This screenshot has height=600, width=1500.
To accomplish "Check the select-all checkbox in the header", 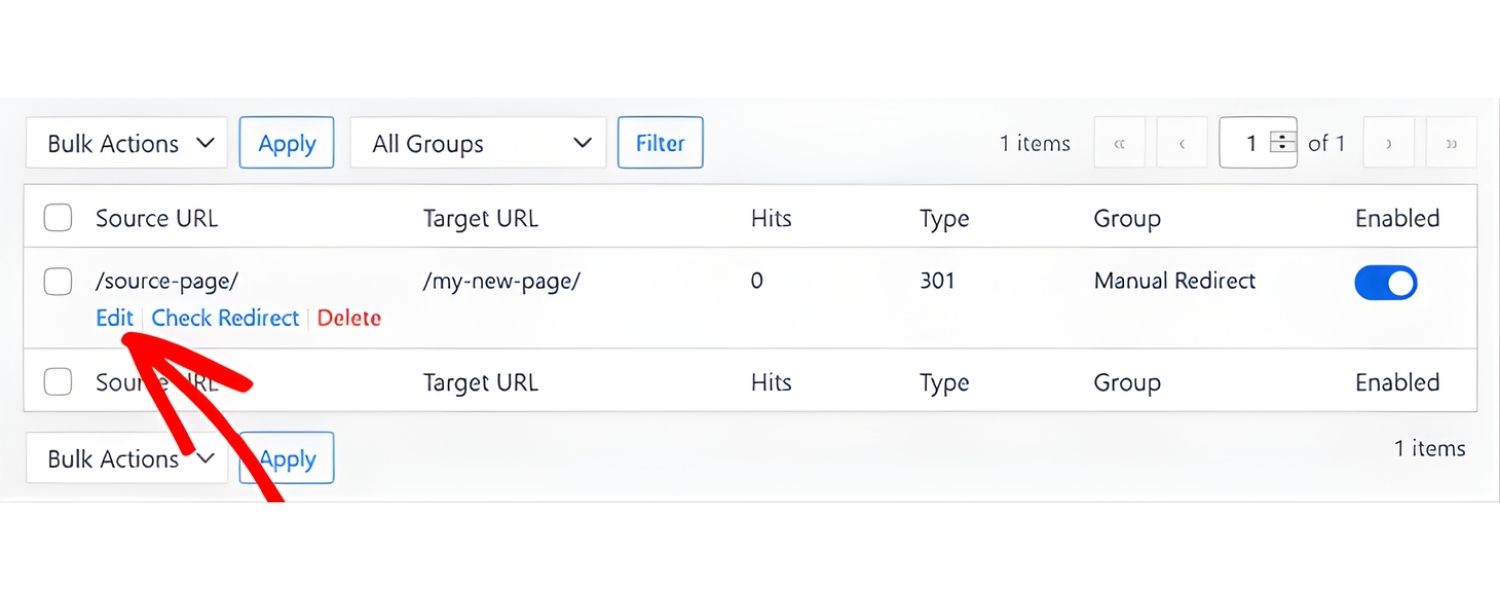I will click(57, 216).
